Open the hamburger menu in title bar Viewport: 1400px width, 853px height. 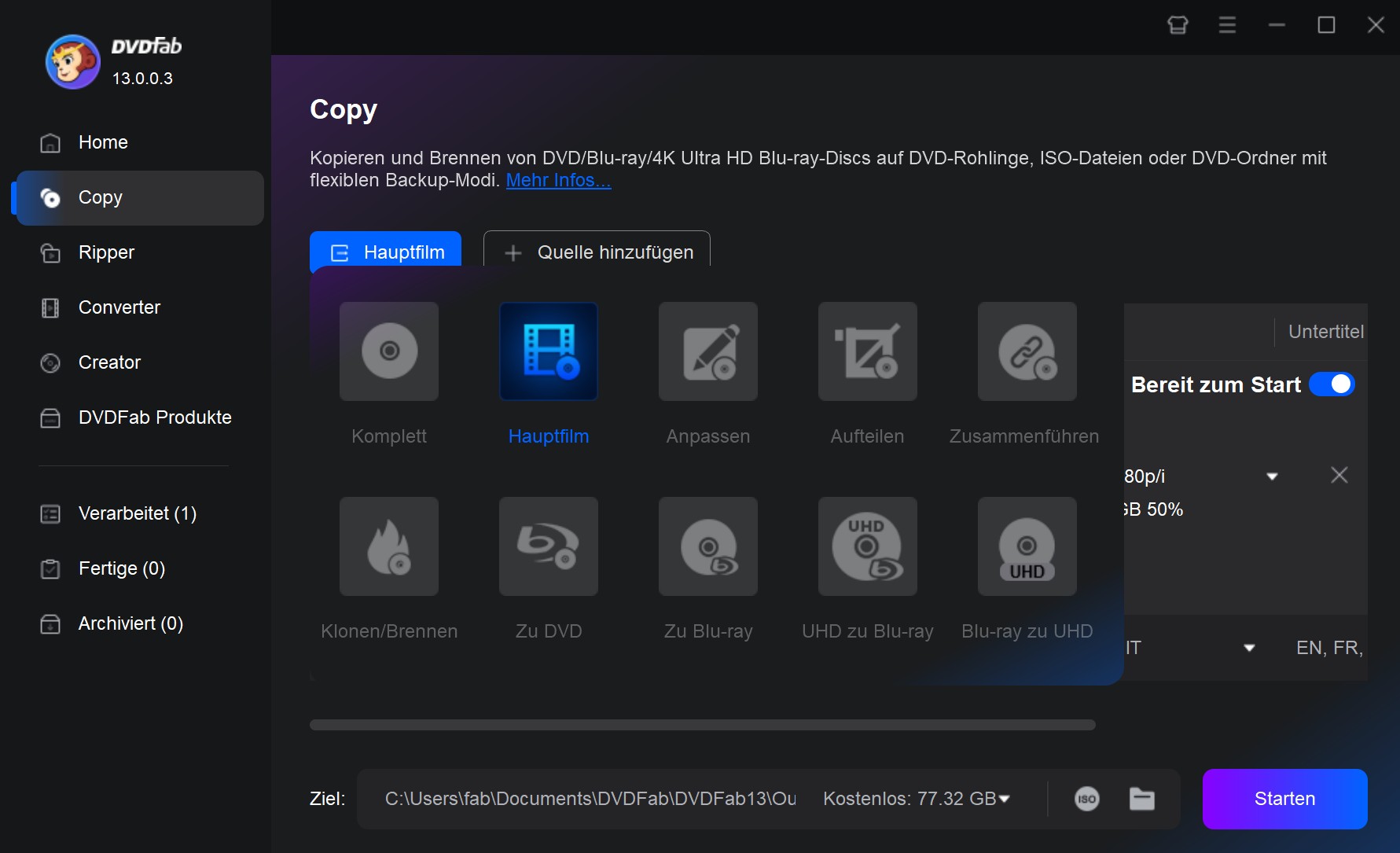tap(1227, 25)
